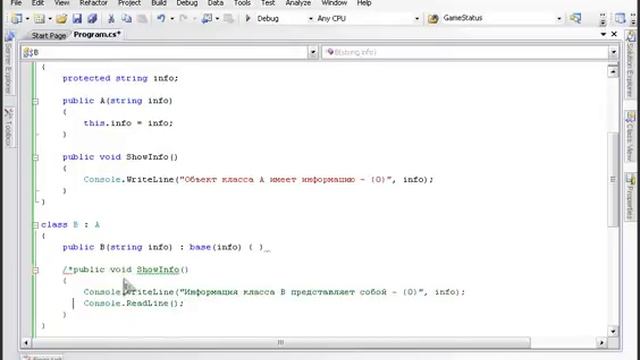640x360 pixels.
Task: Open the Solution Explorer side tab
Action: click(x=631, y=64)
